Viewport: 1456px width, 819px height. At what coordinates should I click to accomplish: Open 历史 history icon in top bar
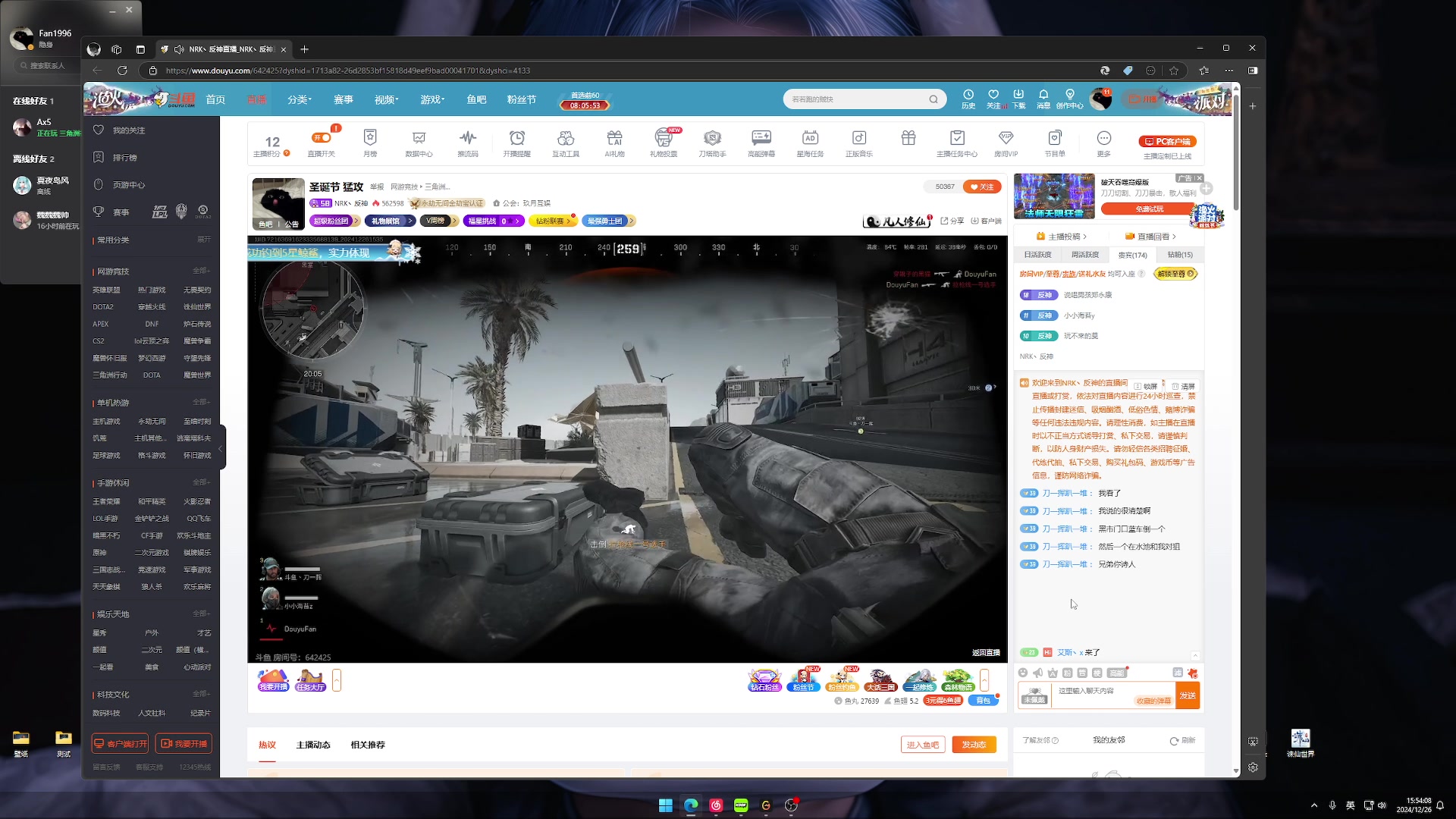tap(968, 99)
